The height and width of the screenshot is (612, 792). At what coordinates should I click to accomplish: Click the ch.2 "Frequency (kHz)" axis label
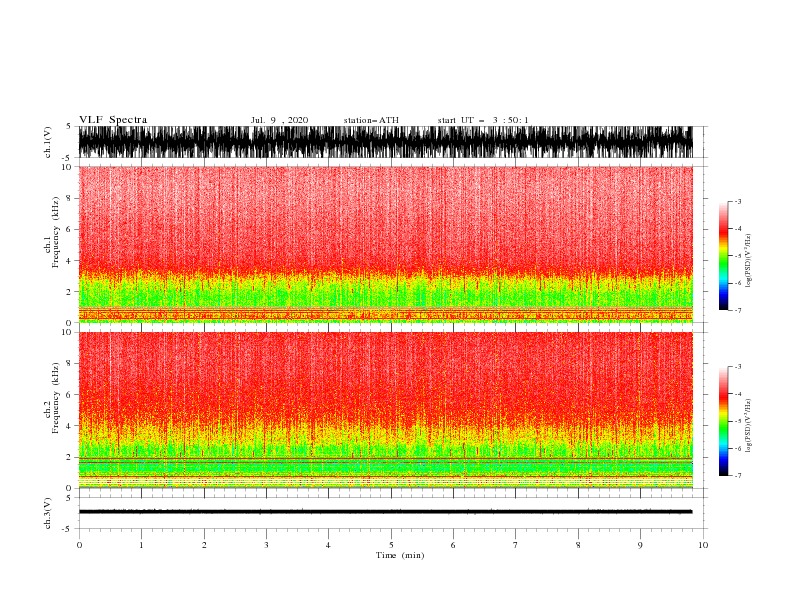56,398
